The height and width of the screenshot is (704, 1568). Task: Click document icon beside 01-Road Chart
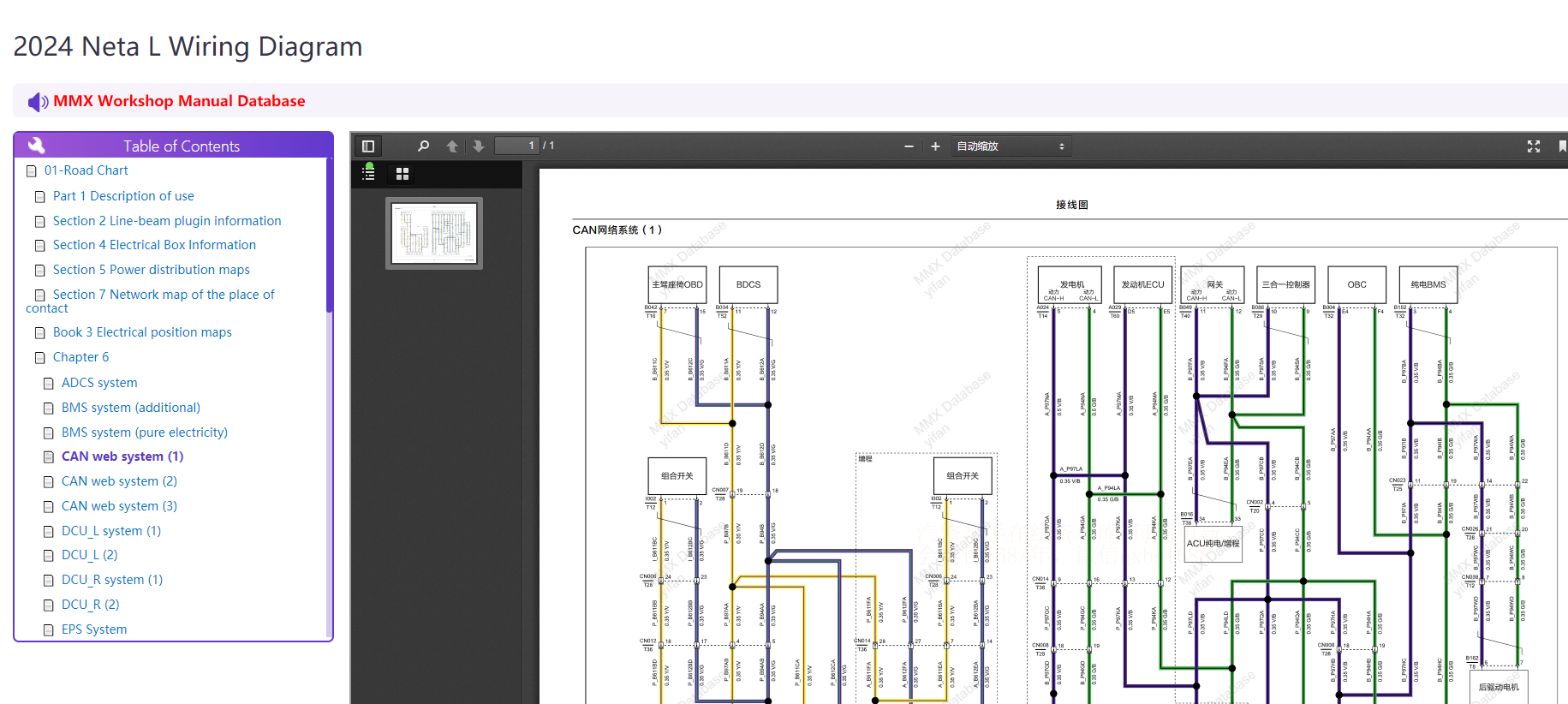point(32,171)
